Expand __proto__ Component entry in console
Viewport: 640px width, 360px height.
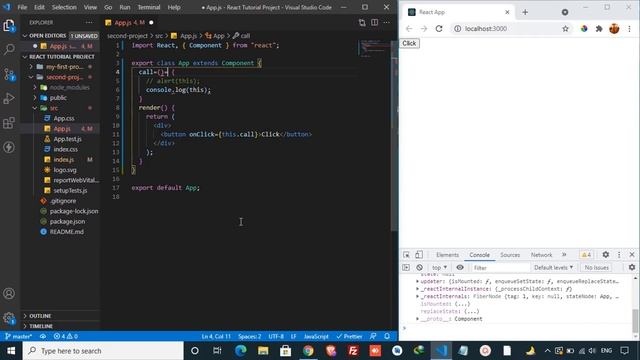[417, 319]
